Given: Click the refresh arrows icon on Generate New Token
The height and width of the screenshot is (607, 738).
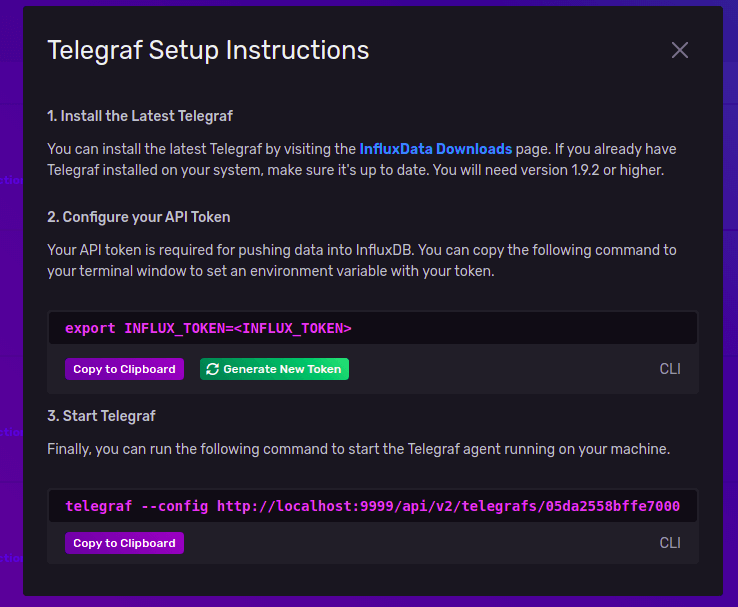Looking at the screenshot, I should [x=212, y=369].
